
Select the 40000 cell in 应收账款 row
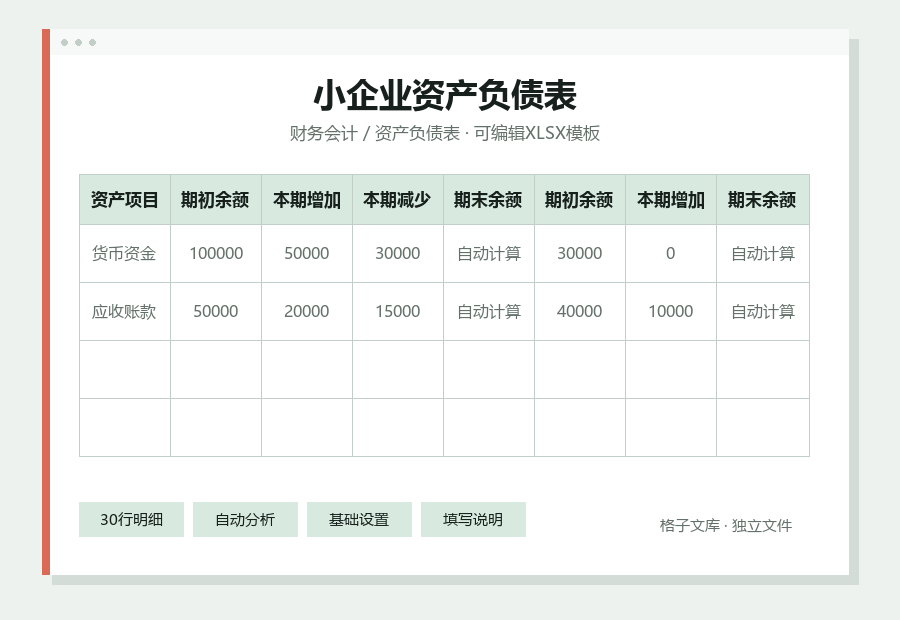pyautogui.click(x=580, y=311)
